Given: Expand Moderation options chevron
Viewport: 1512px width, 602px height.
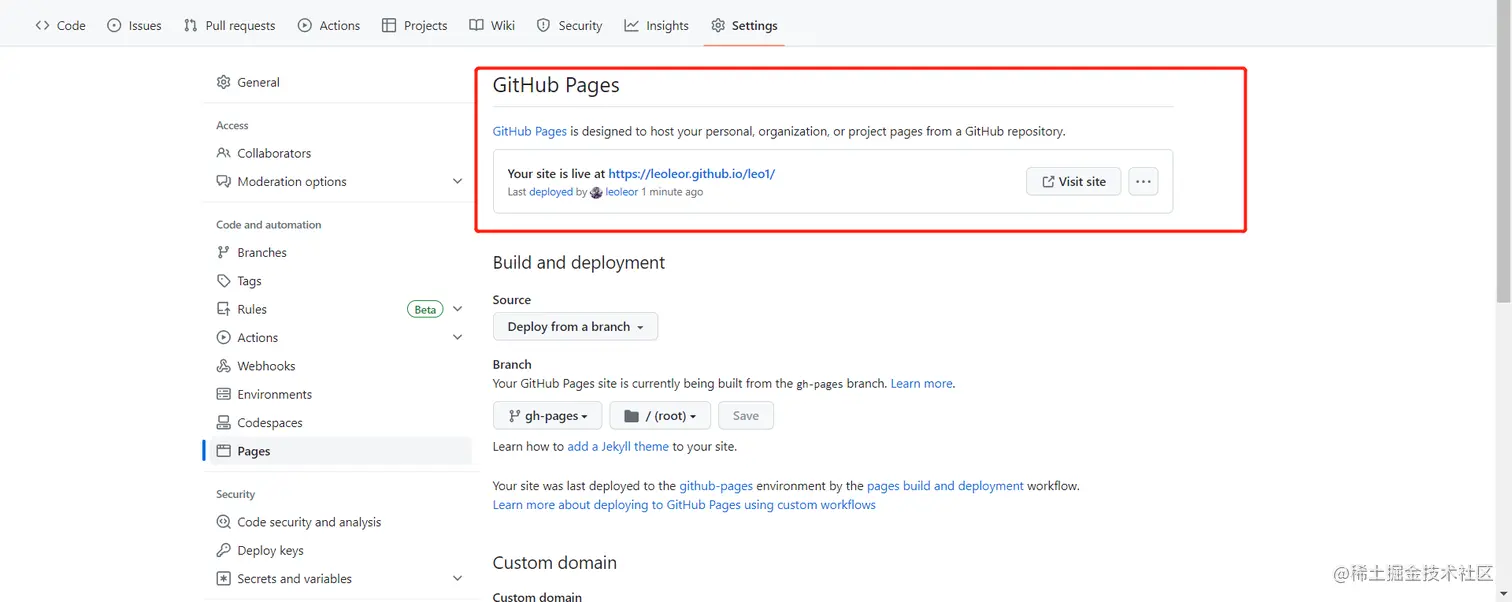Looking at the screenshot, I should (x=457, y=181).
